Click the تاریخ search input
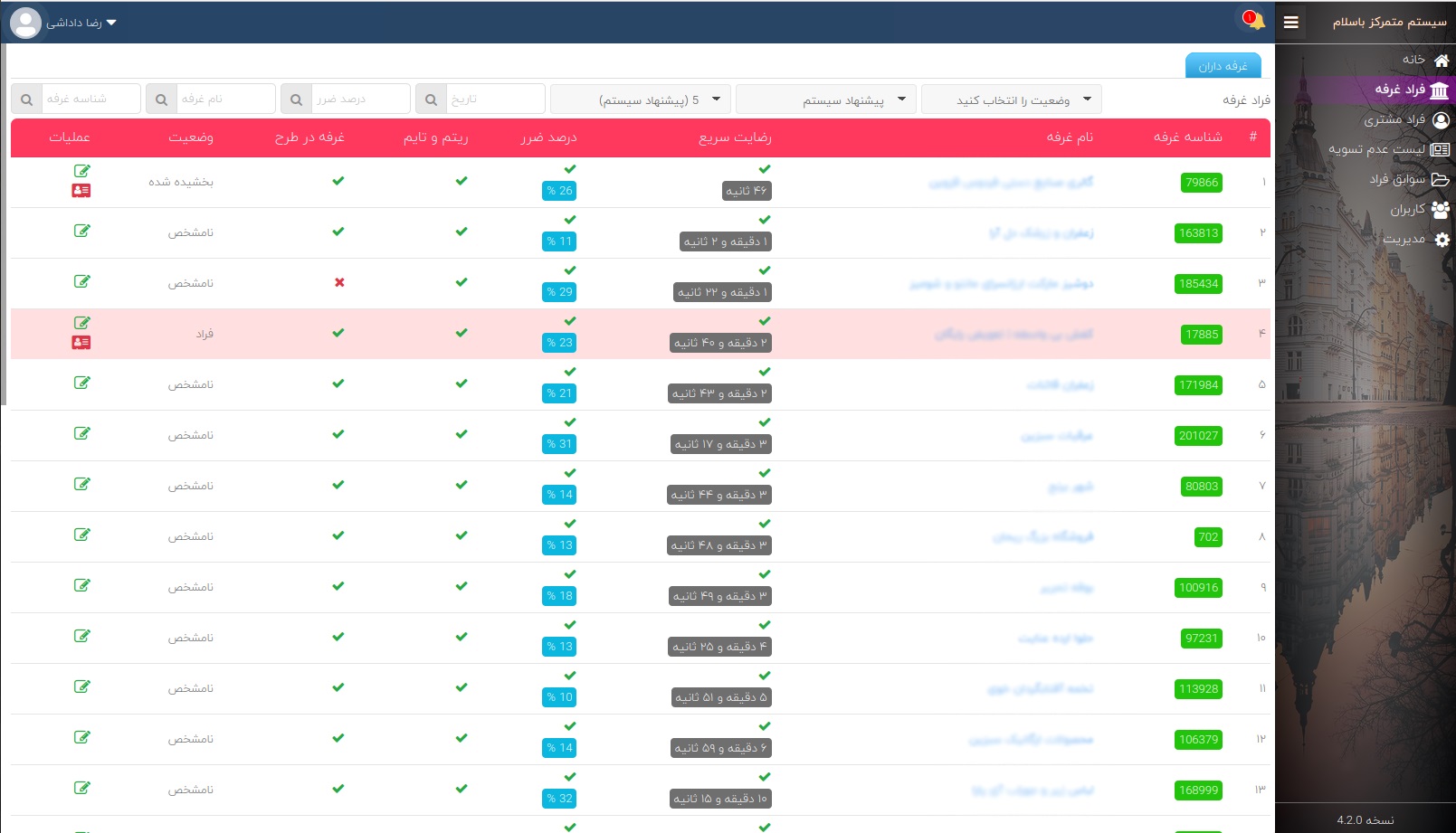 [496, 99]
